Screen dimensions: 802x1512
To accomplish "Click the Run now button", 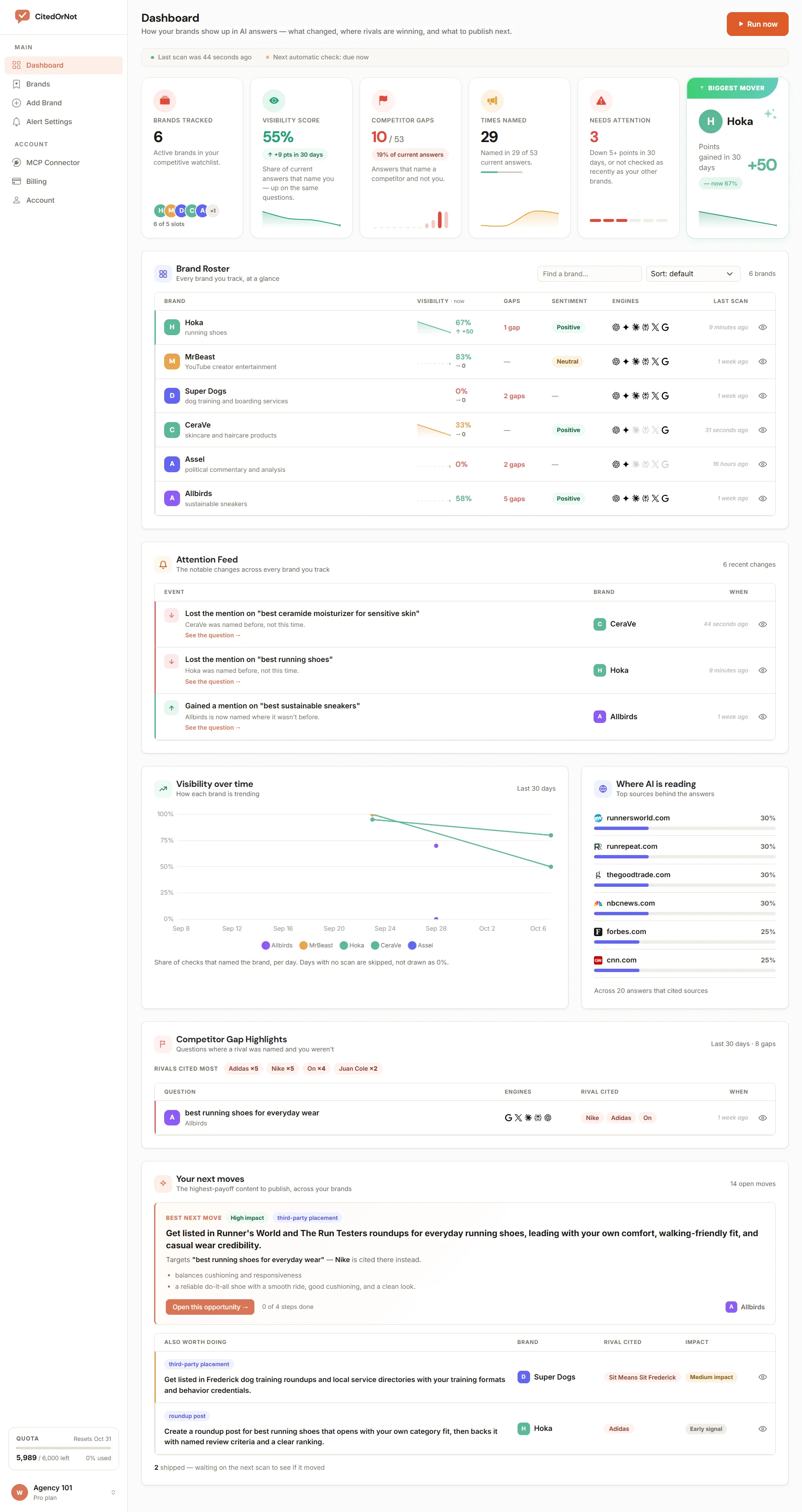I will pos(757,24).
